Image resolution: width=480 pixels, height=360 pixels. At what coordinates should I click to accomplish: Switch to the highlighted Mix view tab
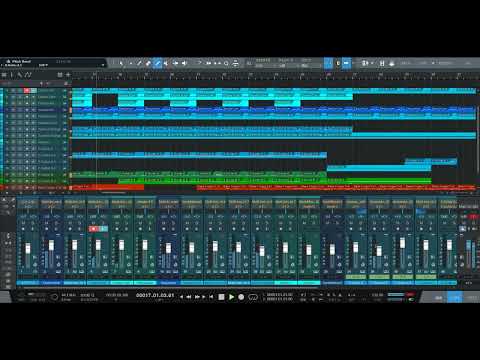(x=454, y=297)
